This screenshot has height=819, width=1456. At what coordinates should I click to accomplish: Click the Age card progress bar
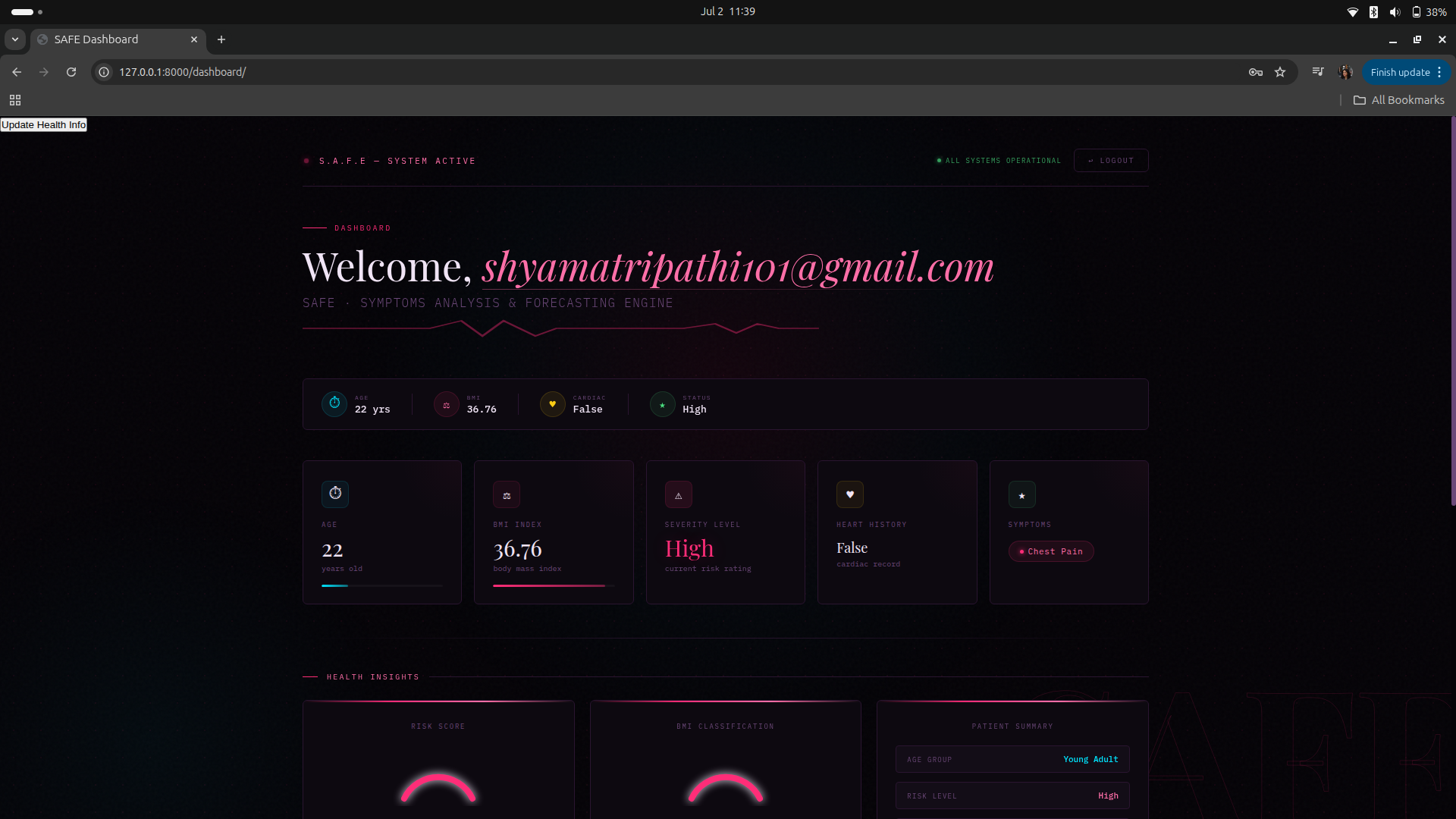click(x=382, y=585)
